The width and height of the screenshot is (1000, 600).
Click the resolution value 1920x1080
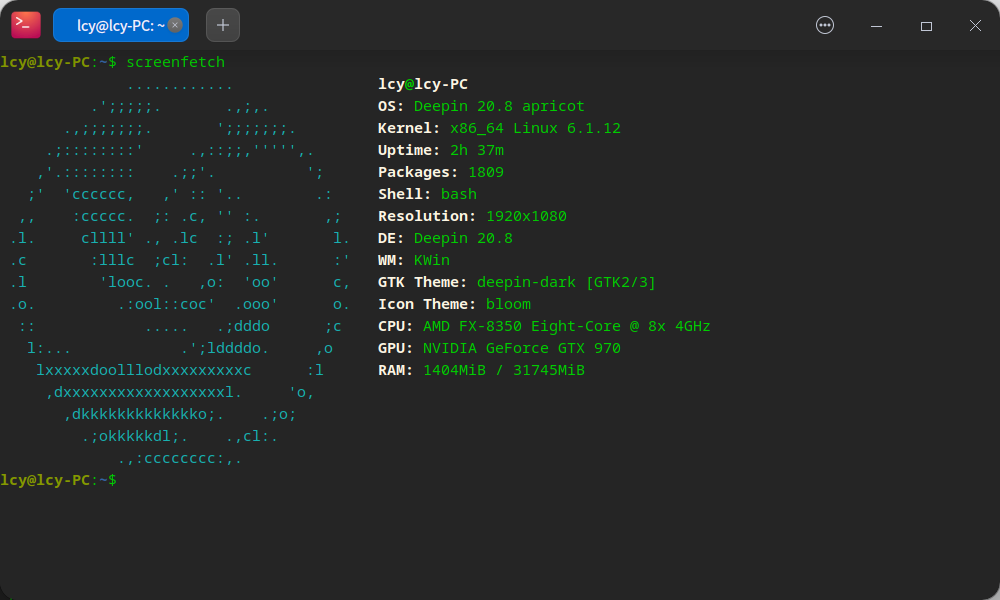point(526,216)
